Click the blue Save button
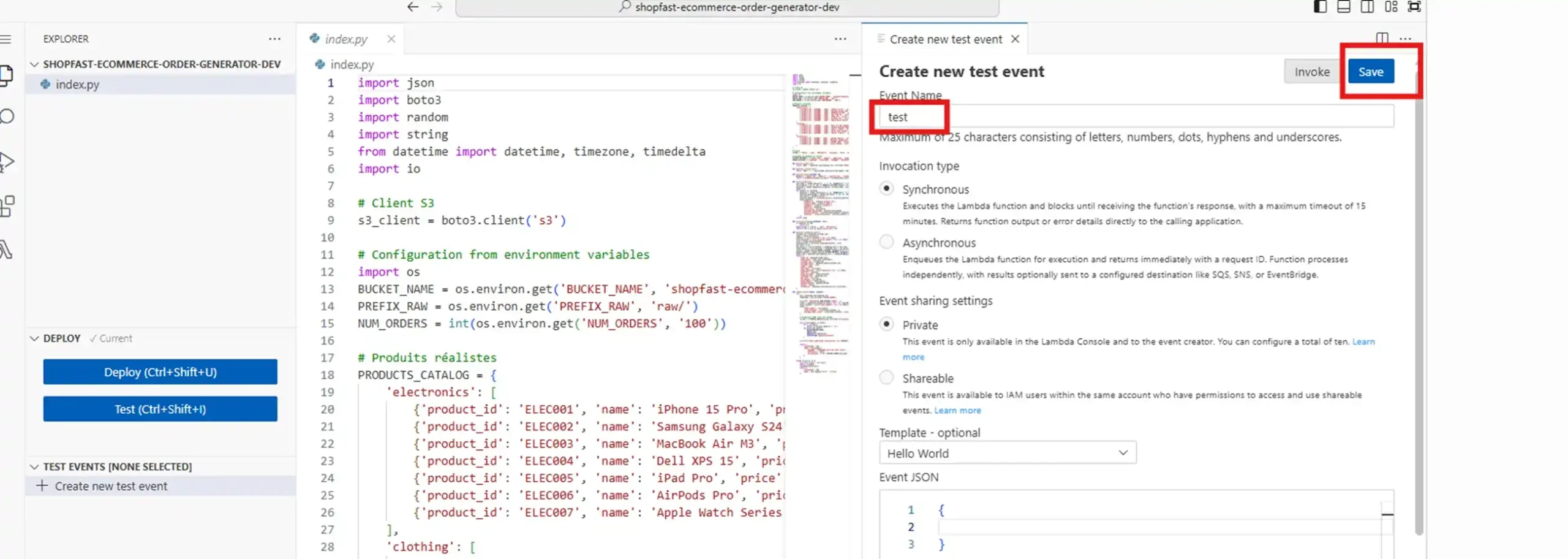Screen dimensions: 1568x559 pos(1370,72)
